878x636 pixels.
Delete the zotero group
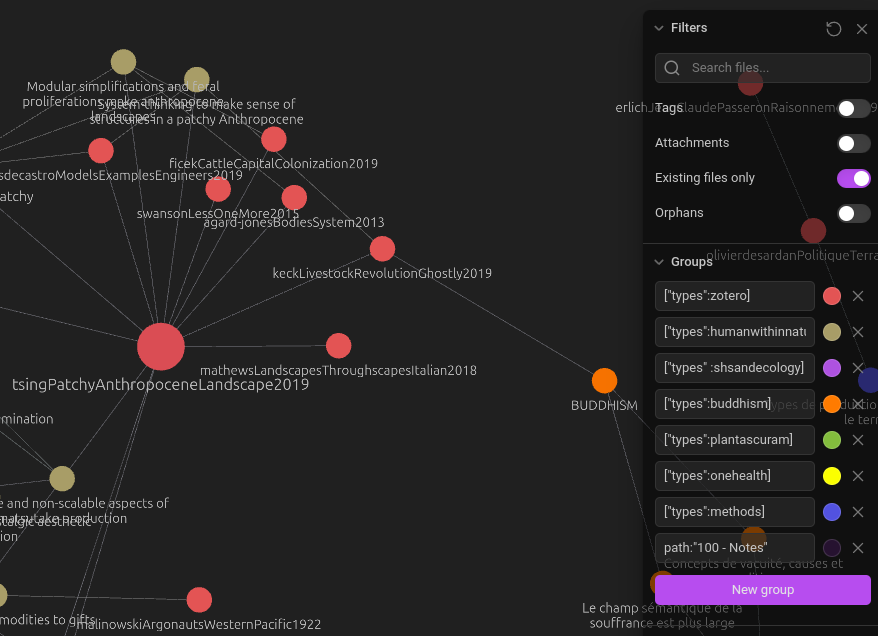click(858, 296)
